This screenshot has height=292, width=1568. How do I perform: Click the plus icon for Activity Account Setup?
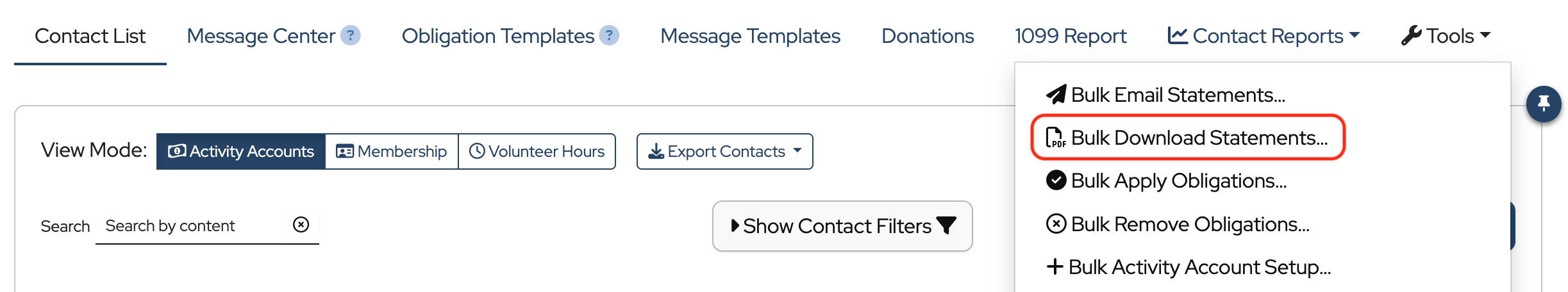(x=1055, y=266)
